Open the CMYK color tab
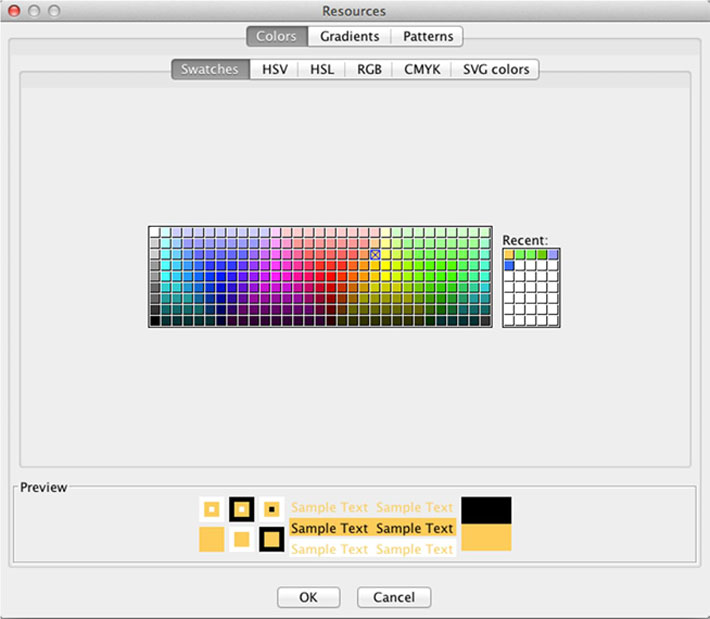The height and width of the screenshot is (619, 710). pos(422,69)
